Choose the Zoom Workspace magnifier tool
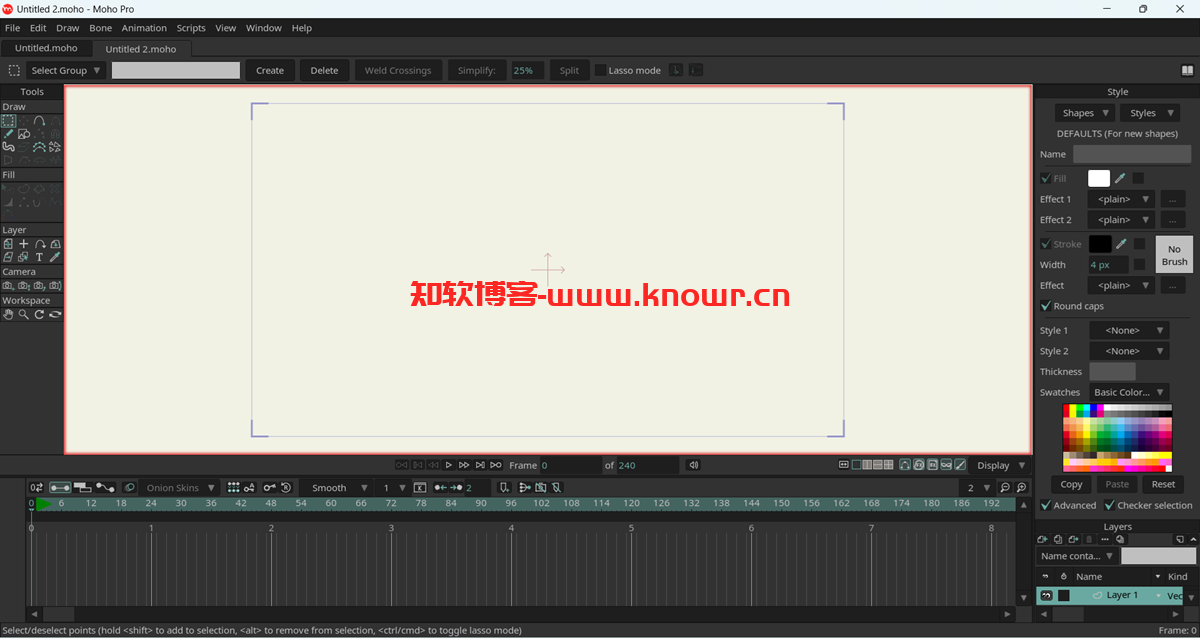This screenshot has width=1200, height=638. (x=24, y=314)
